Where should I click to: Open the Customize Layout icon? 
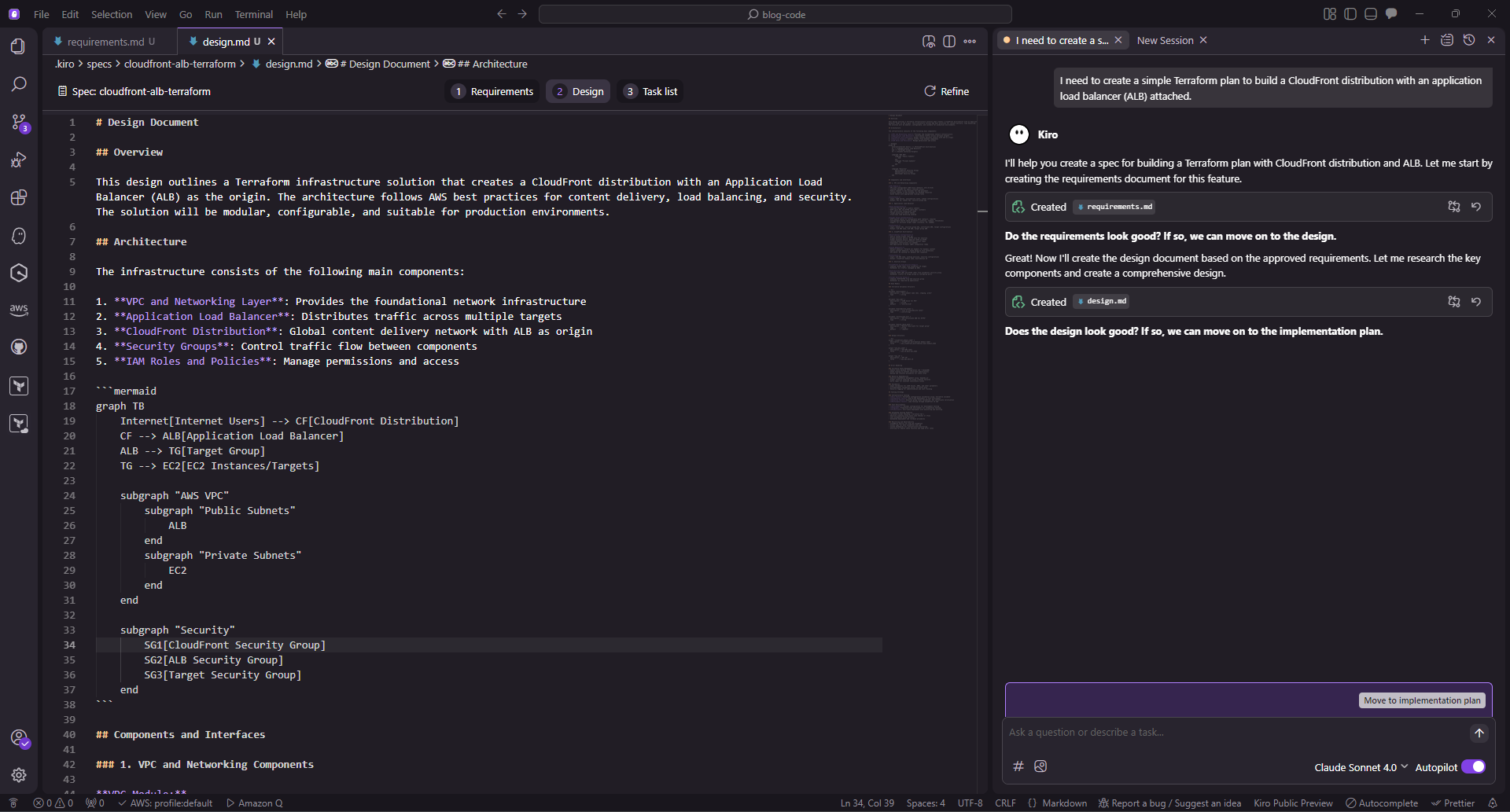(x=1330, y=14)
